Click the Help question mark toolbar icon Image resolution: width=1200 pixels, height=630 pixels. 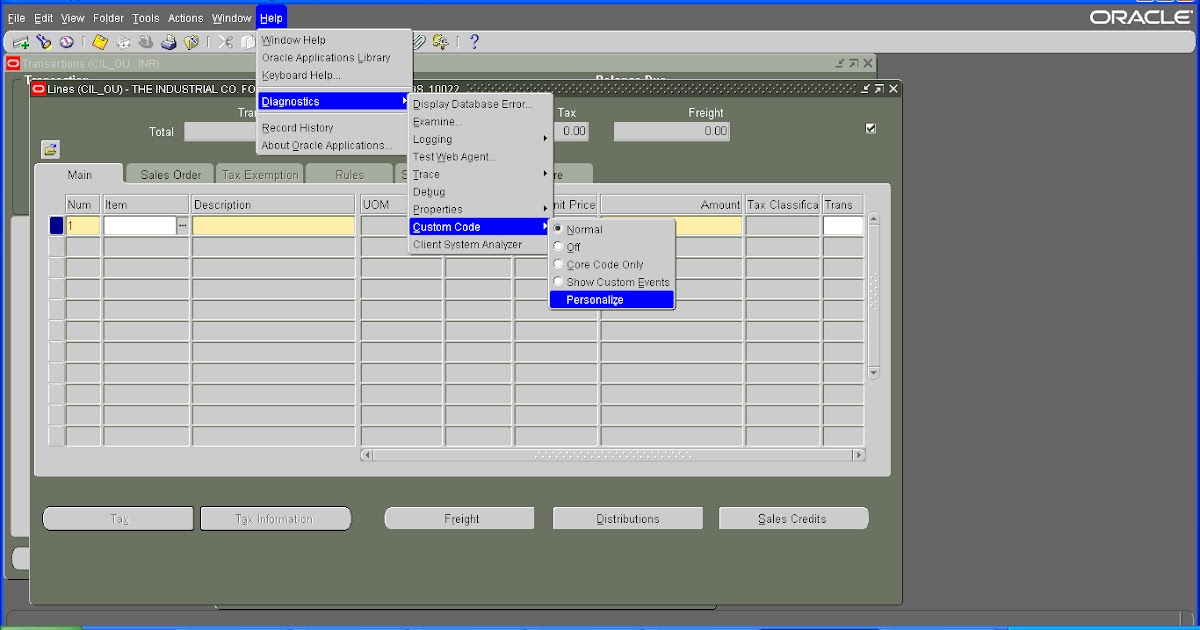(x=473, y=42)
